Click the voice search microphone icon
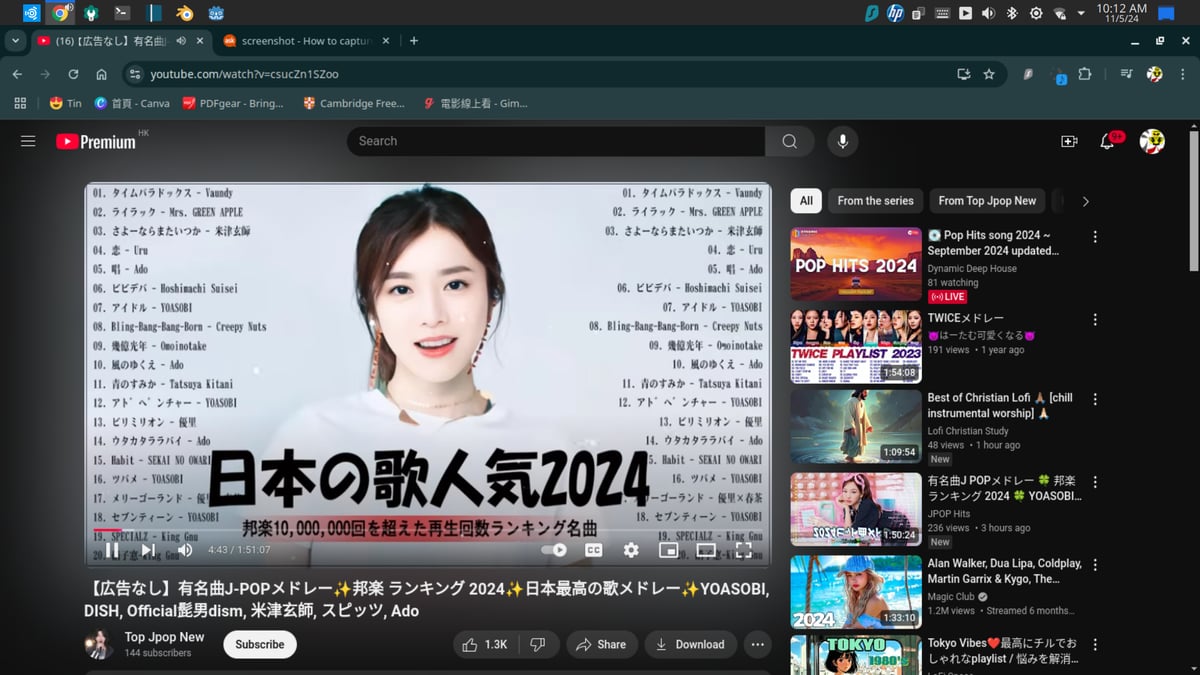Image resolution: width=1200 pixels, height=675 pixels. 842,141
